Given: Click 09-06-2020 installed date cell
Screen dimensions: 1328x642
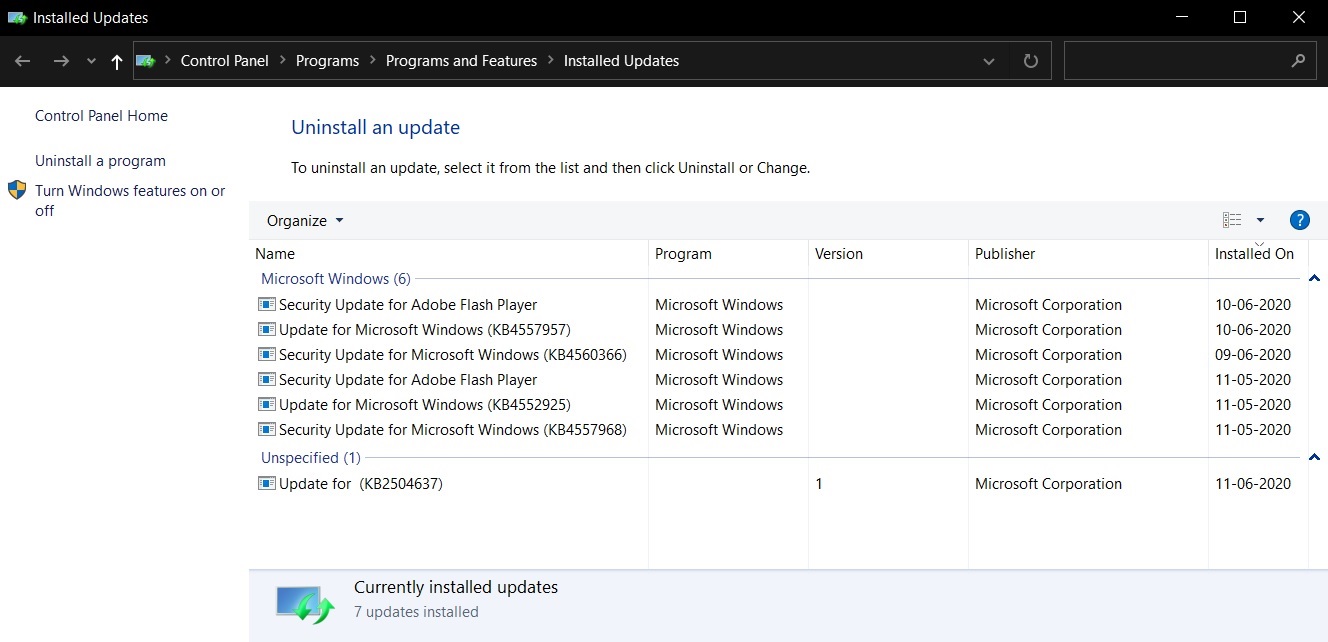Looking at the screenshot, I should click(x=1253, y=355).
